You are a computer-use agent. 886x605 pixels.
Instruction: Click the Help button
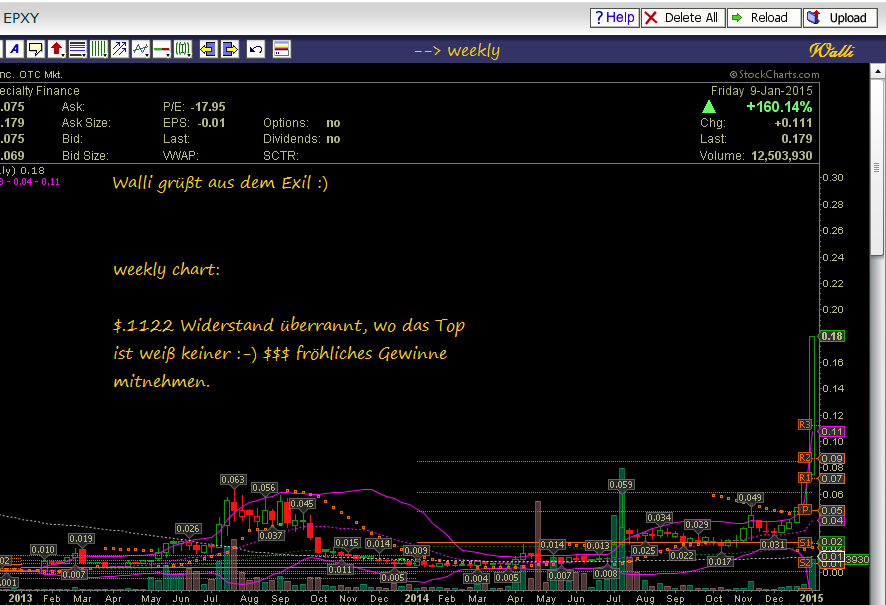(x=615, y=18)
